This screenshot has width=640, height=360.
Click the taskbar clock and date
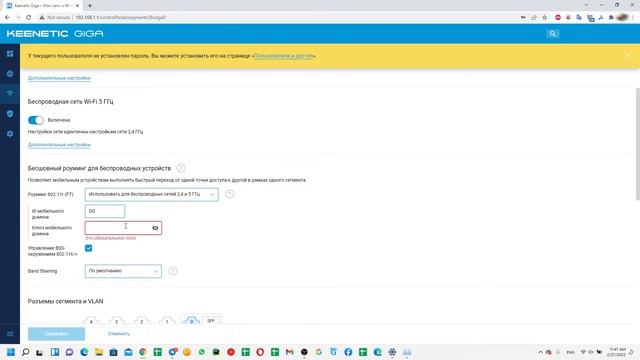pos(617,352)
